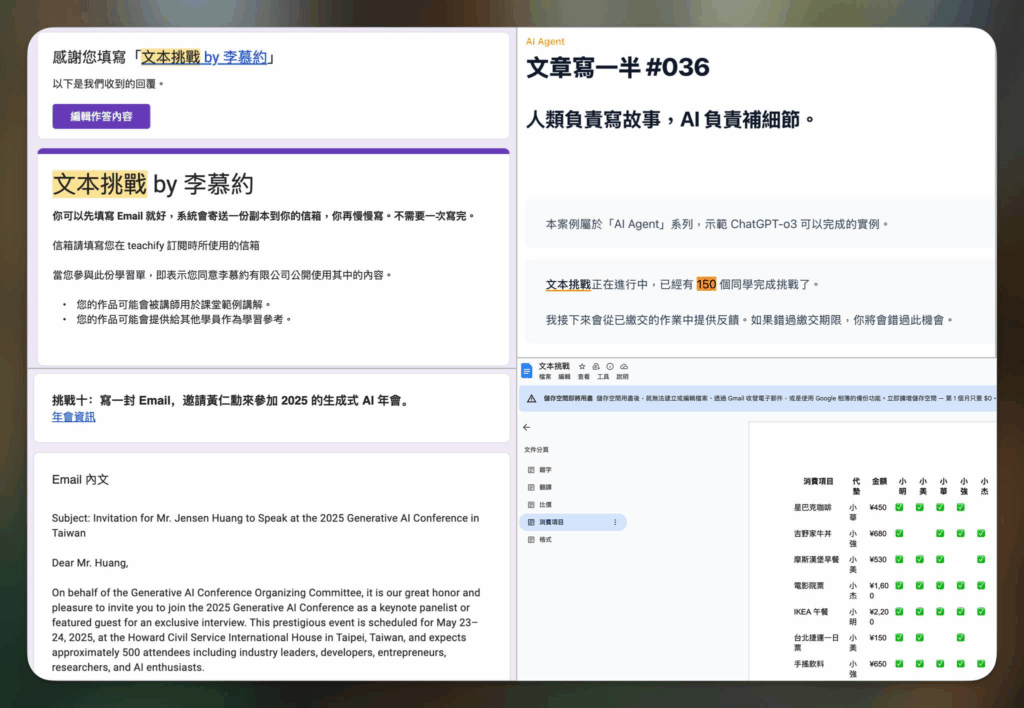Viewport: 1024px width, 708px height.
Task: Check the cloud save status icon
Action: point(624,367)
